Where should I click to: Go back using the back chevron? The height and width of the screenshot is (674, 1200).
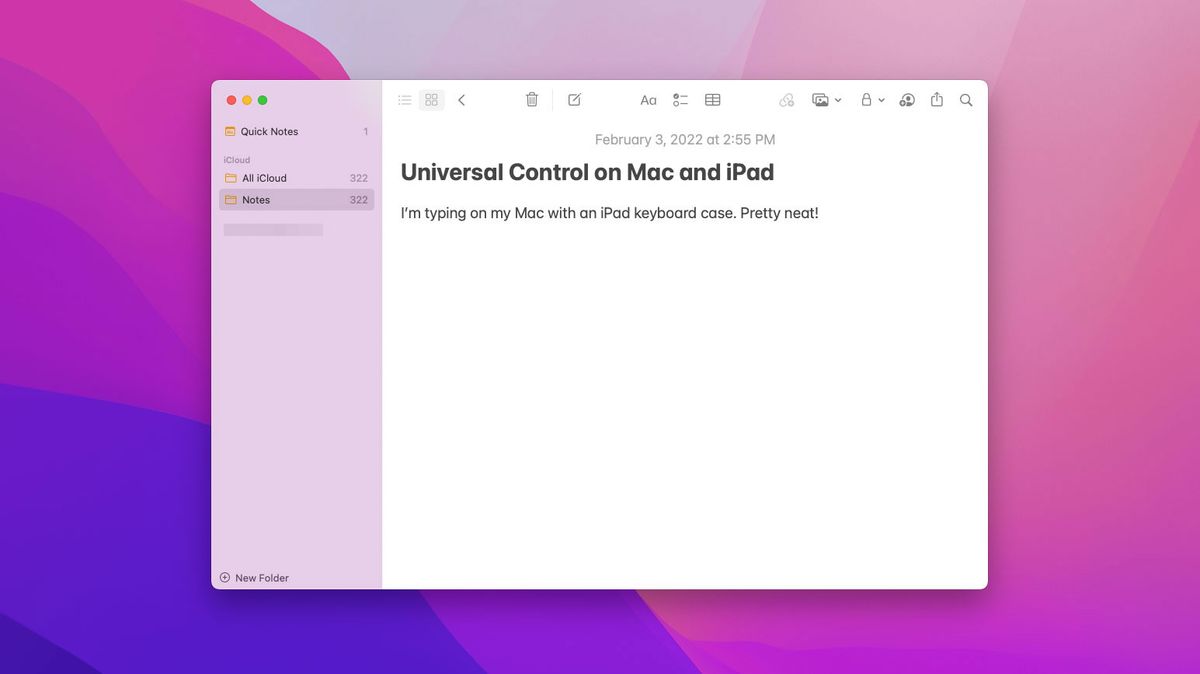[461, 100]
